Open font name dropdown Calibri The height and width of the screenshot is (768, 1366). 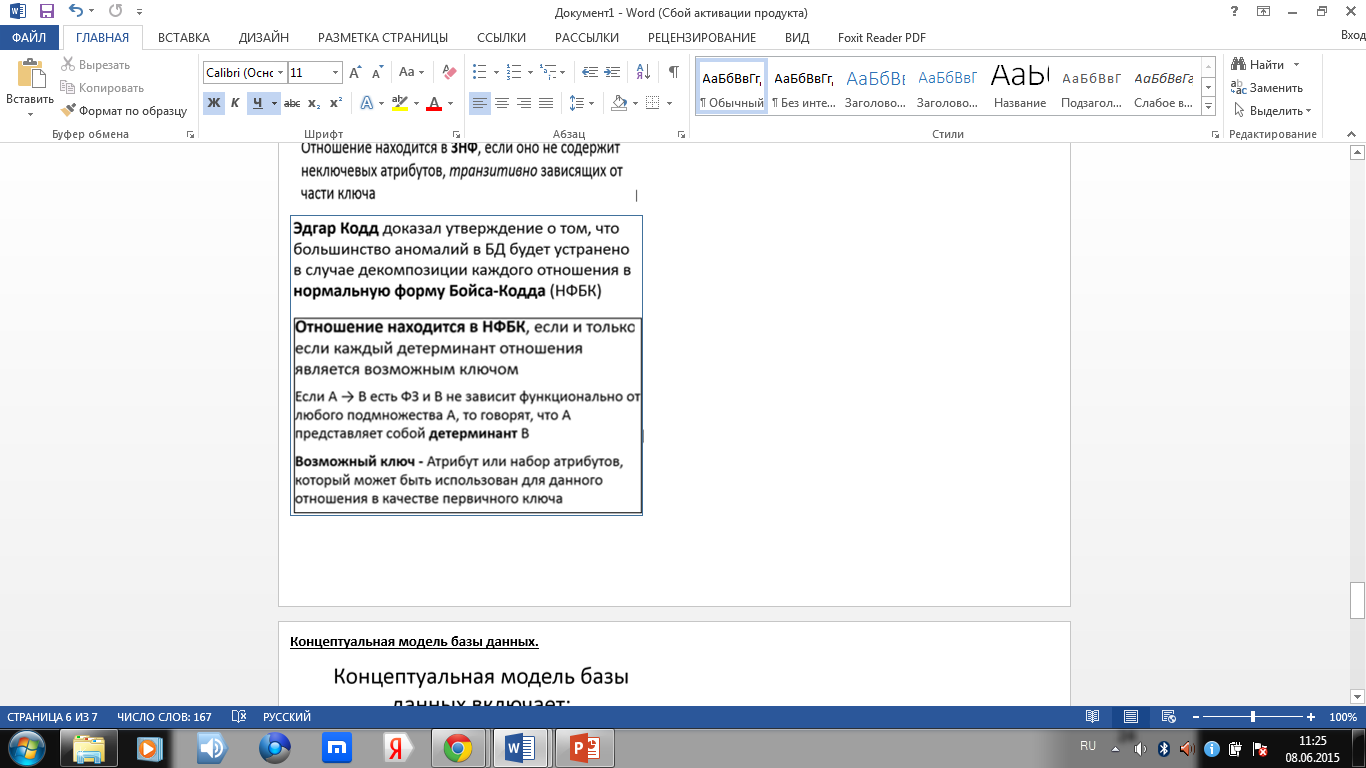click(x=280, y=72)
